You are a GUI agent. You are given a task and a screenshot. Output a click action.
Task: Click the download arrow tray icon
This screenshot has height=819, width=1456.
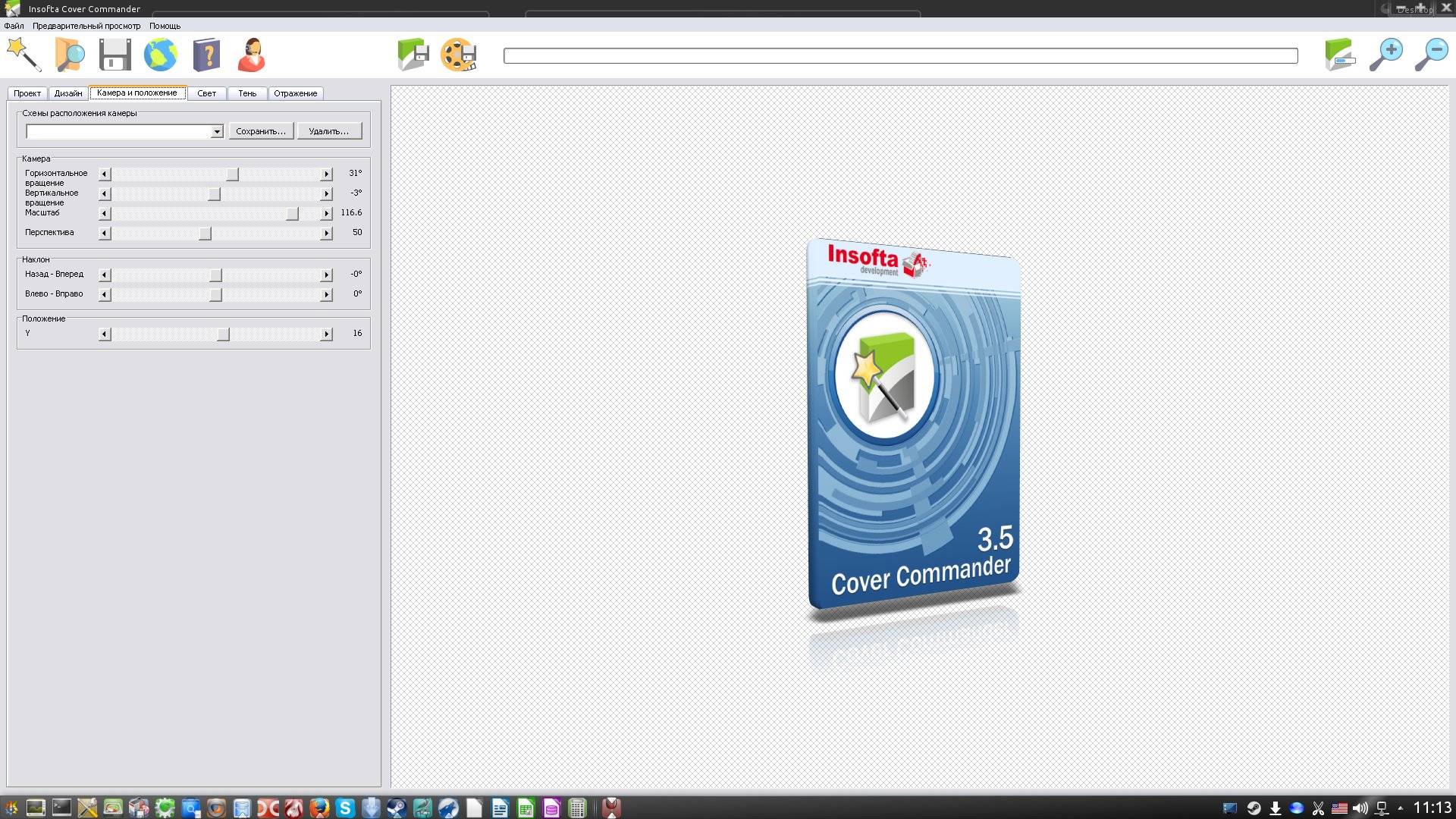[x=1276, y=808]
